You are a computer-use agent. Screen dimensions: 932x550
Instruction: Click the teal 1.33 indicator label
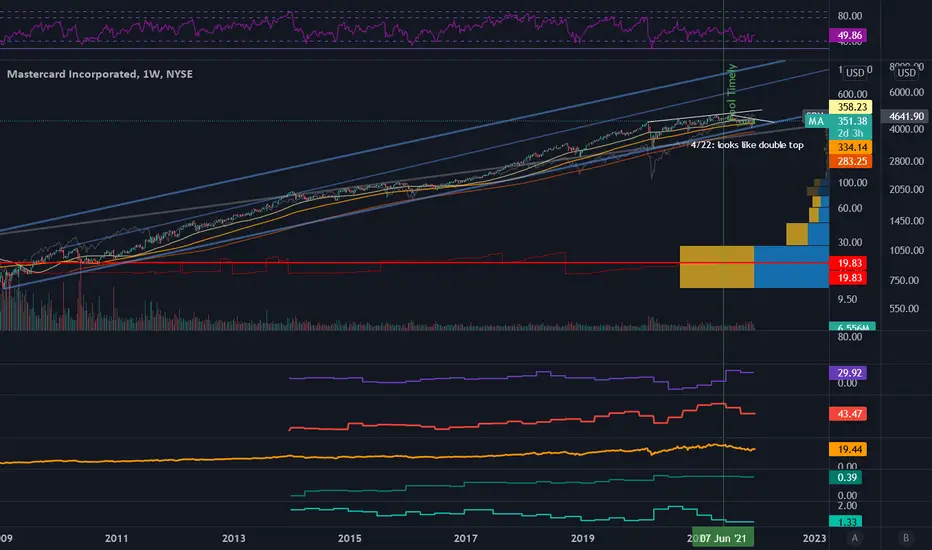[846, 521]
